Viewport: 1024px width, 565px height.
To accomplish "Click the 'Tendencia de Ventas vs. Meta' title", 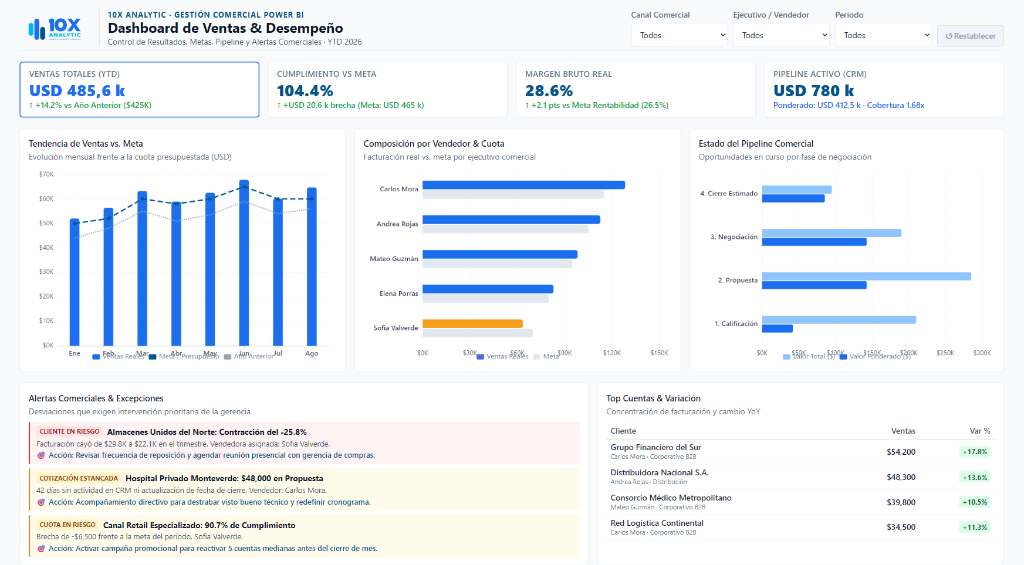I will click(86, 144).
